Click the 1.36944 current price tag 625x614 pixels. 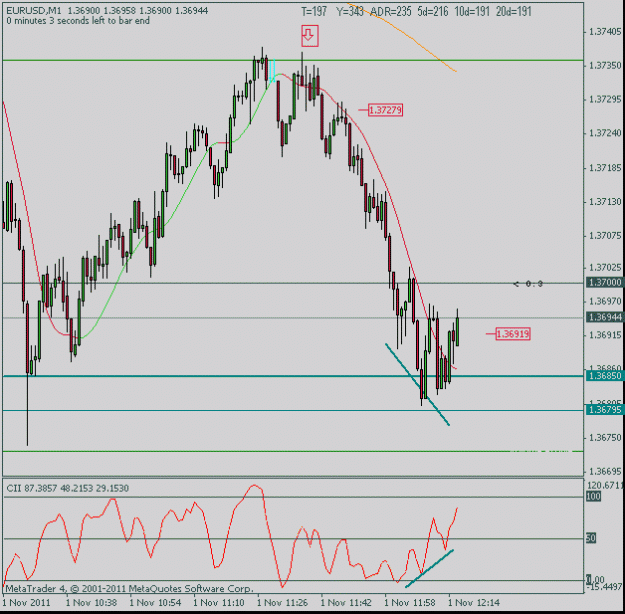point(605,317)
